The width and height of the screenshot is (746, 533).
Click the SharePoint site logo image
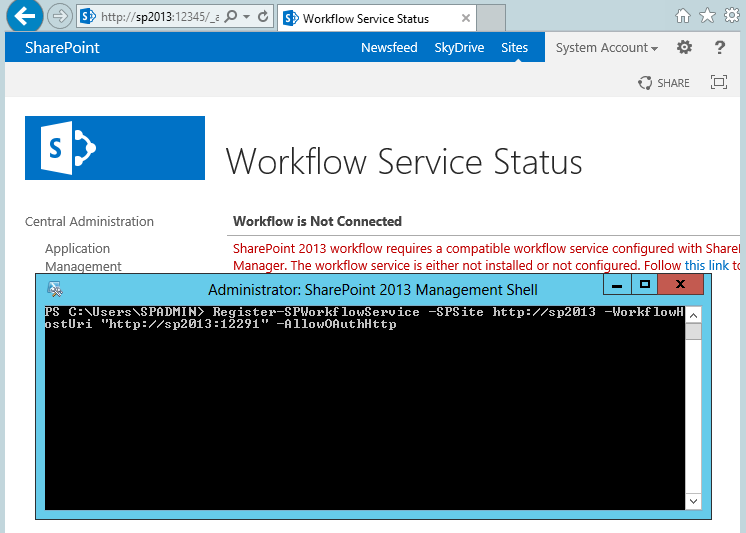tap(115, 148)
